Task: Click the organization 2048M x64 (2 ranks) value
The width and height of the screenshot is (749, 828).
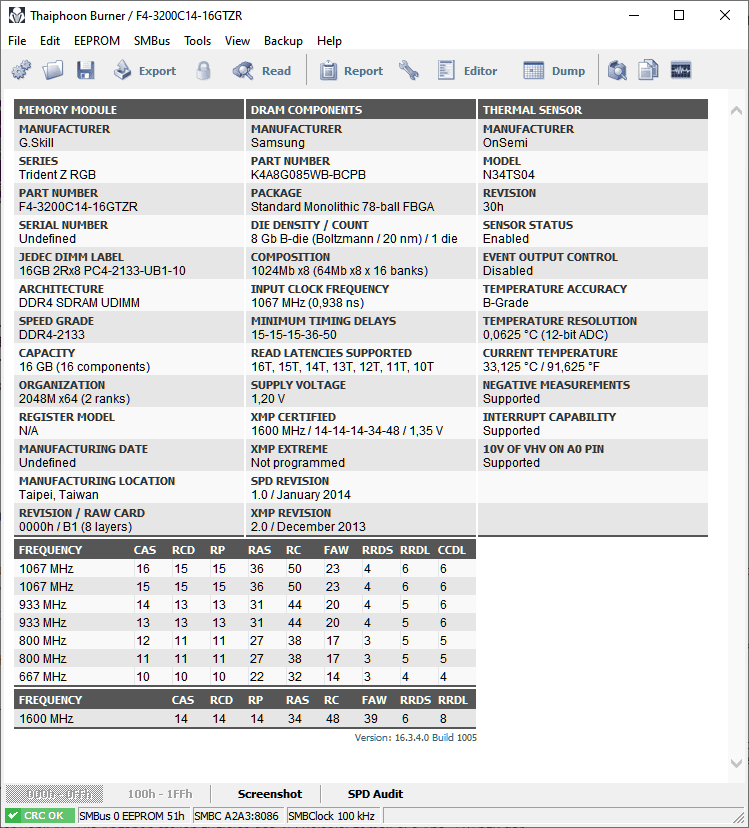Action: click(74, 399)
